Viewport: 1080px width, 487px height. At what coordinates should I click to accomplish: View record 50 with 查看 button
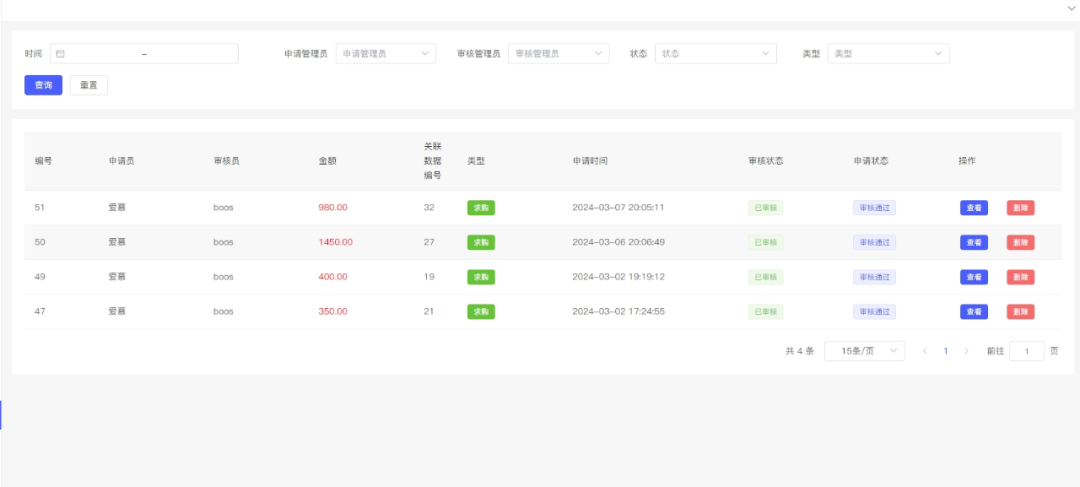(x=973, y=242)
